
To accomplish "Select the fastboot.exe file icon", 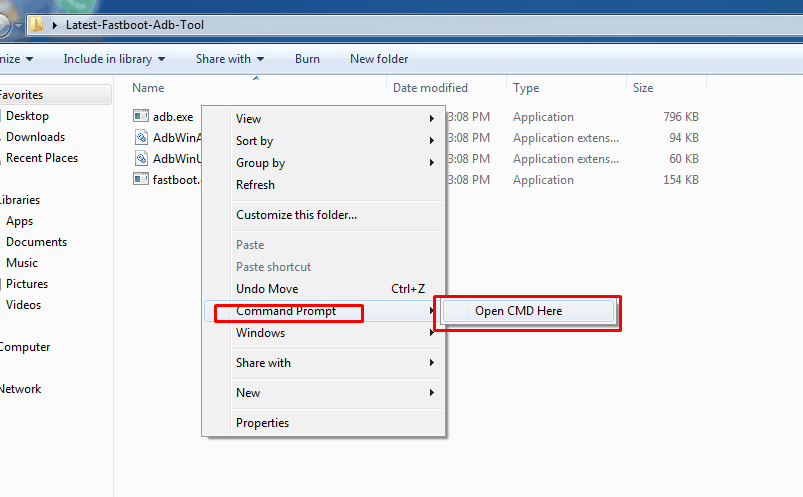I will (141, 180).
